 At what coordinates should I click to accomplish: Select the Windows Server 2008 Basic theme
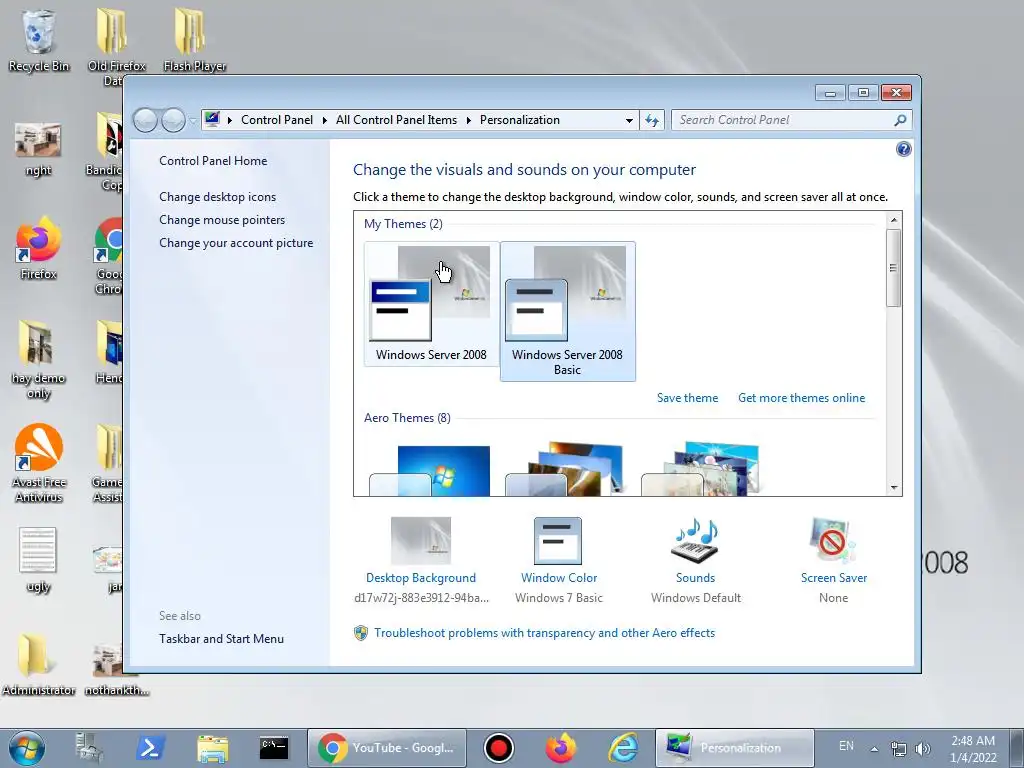[568, 311]
